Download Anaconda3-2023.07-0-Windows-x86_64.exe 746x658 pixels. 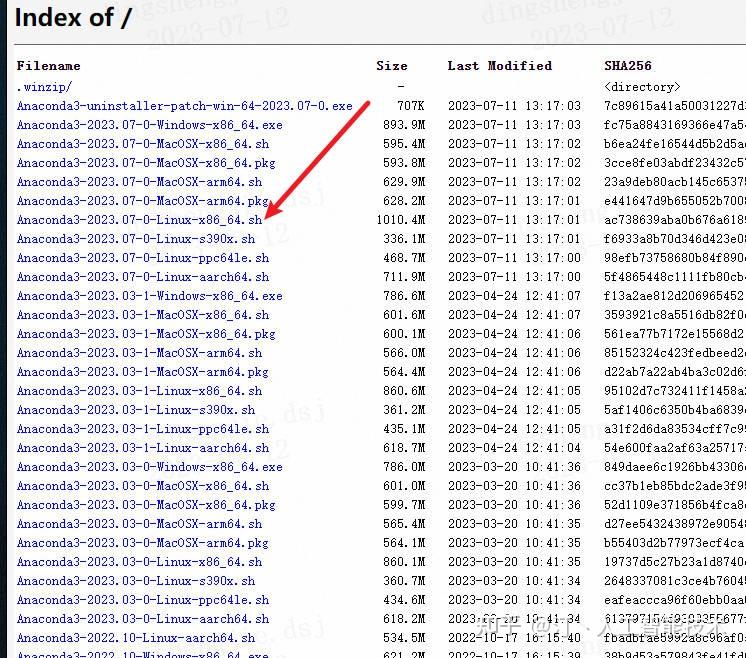149,125
